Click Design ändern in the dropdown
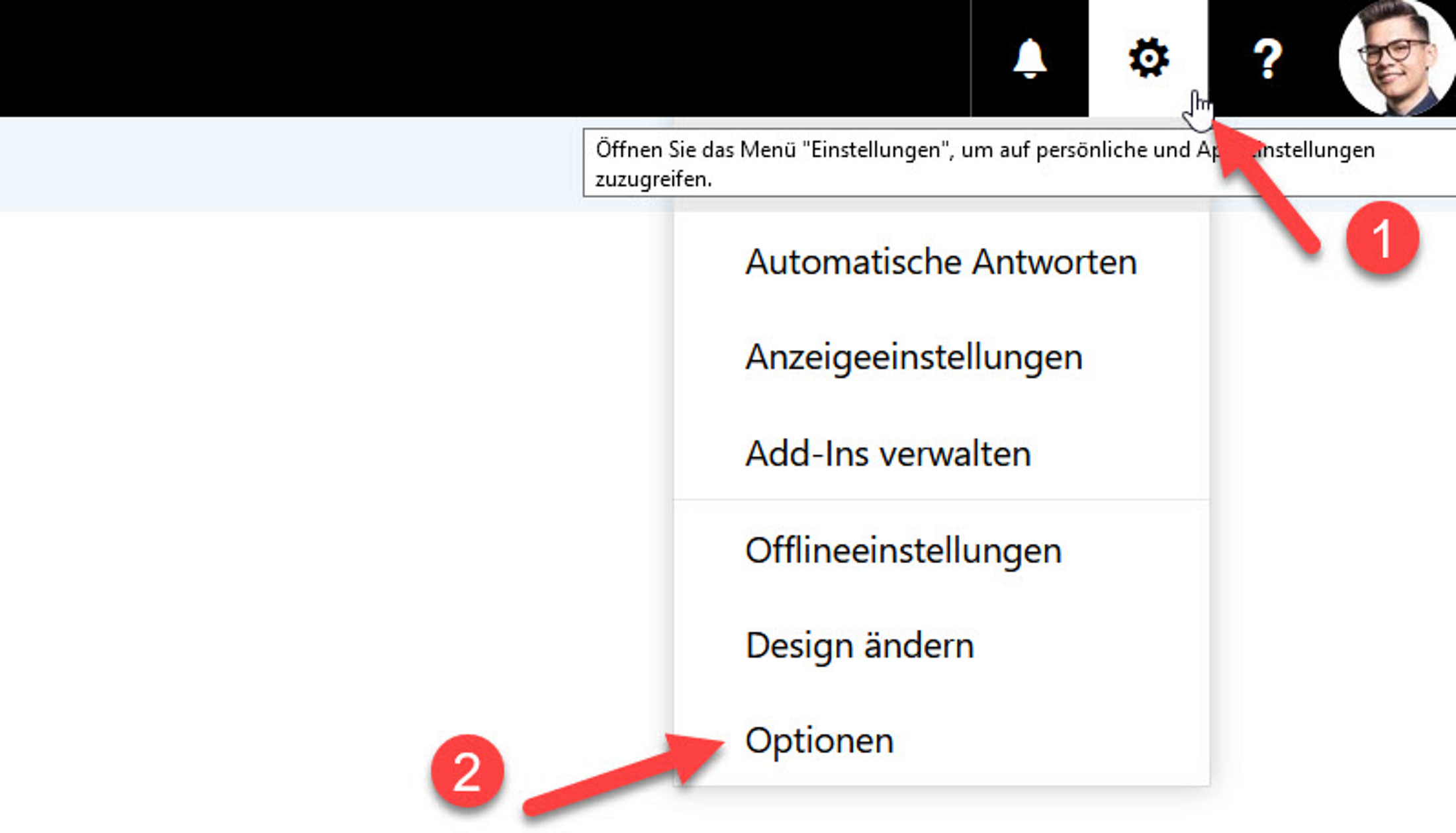 859,646
